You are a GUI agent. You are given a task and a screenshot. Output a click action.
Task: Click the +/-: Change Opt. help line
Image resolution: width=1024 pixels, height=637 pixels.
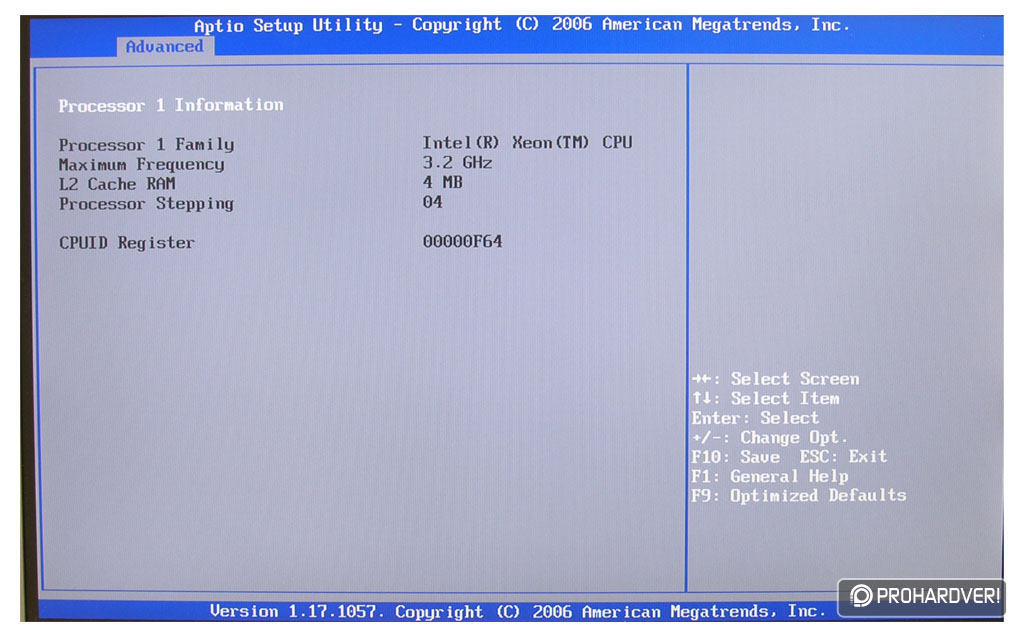[769, 438]
